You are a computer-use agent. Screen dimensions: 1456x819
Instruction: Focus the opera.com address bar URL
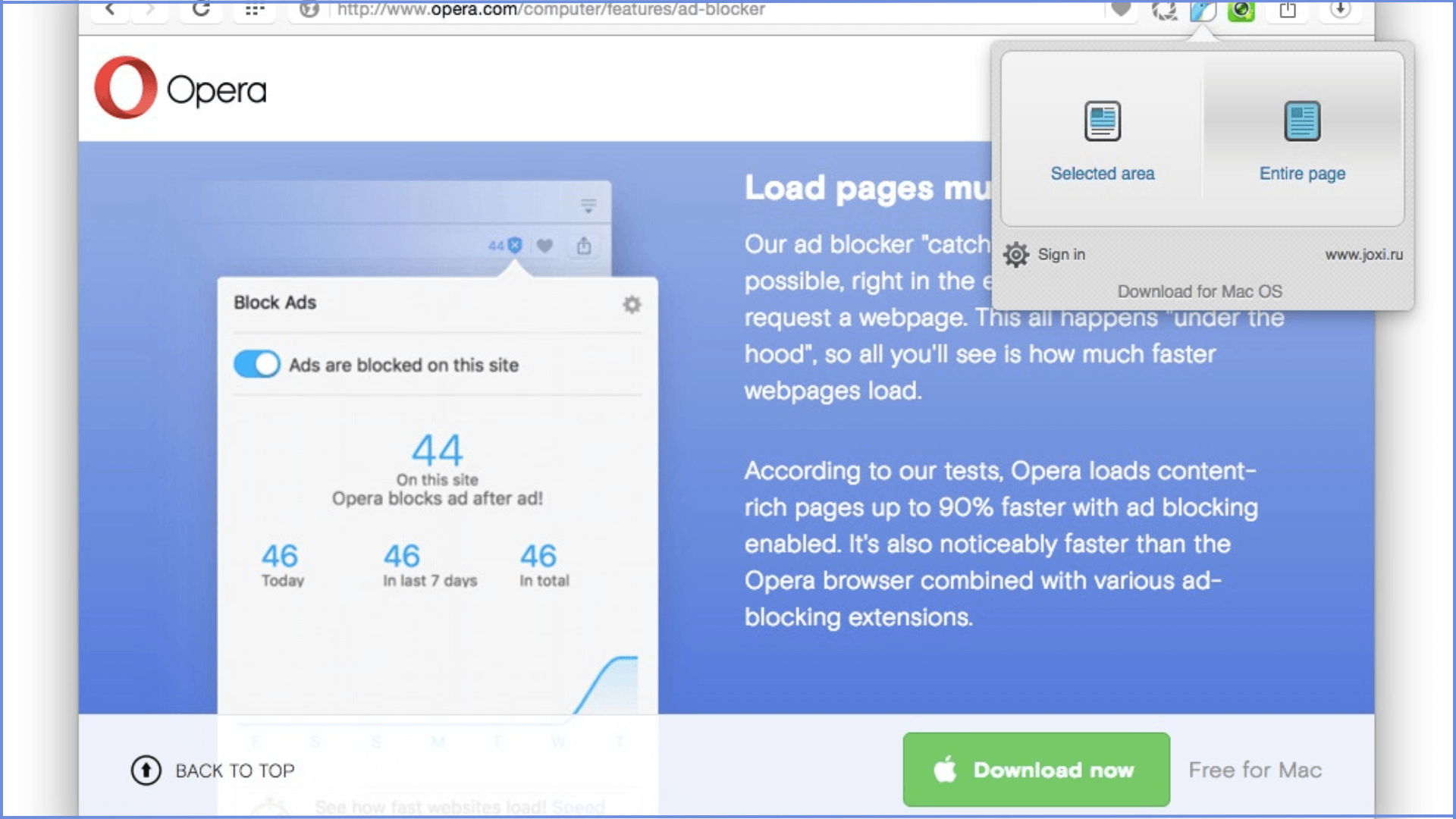click(x=551, y=10)
